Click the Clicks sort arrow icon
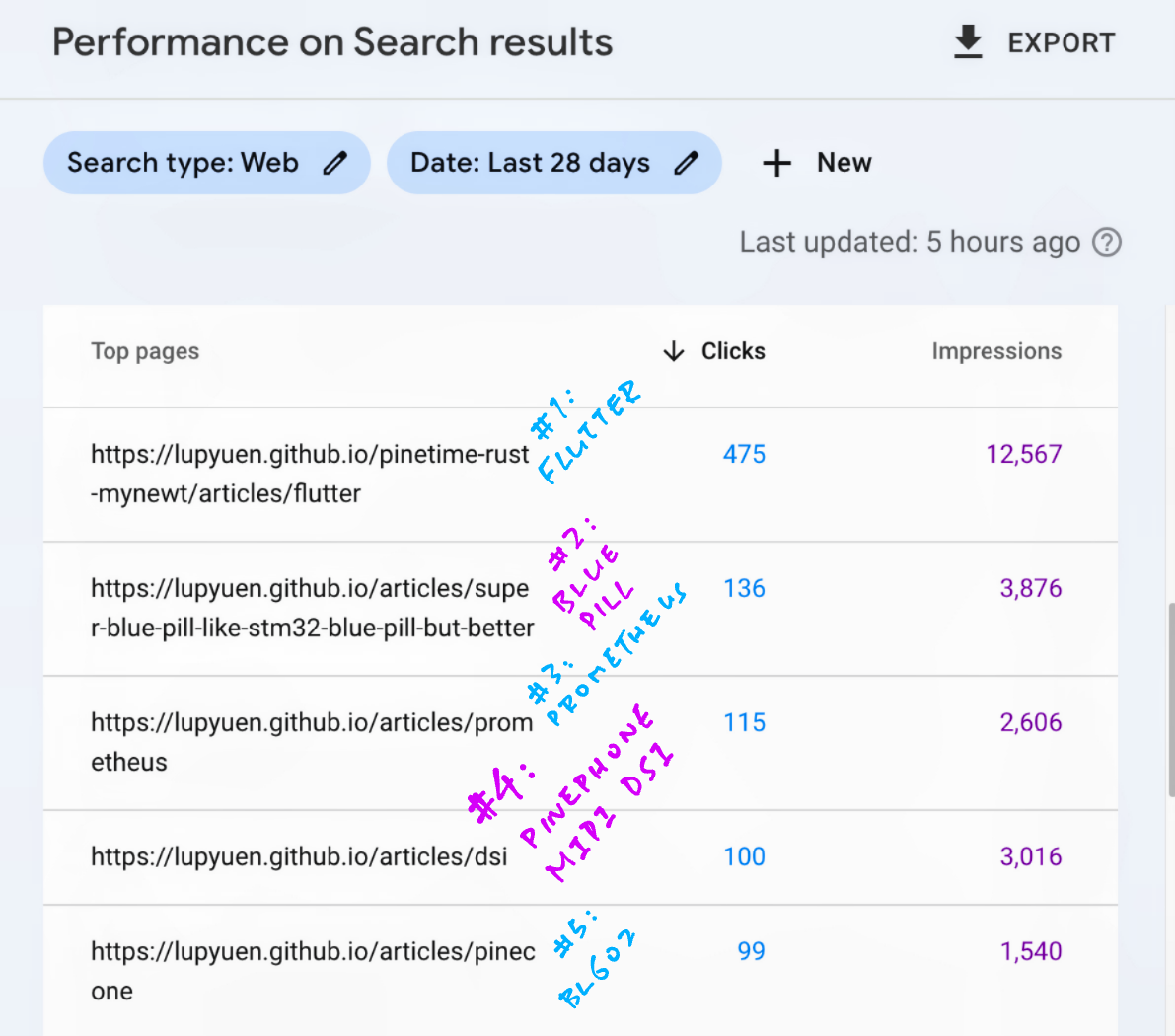The height and width of the screenshot is (1036, 1175). tap(674, 351)
